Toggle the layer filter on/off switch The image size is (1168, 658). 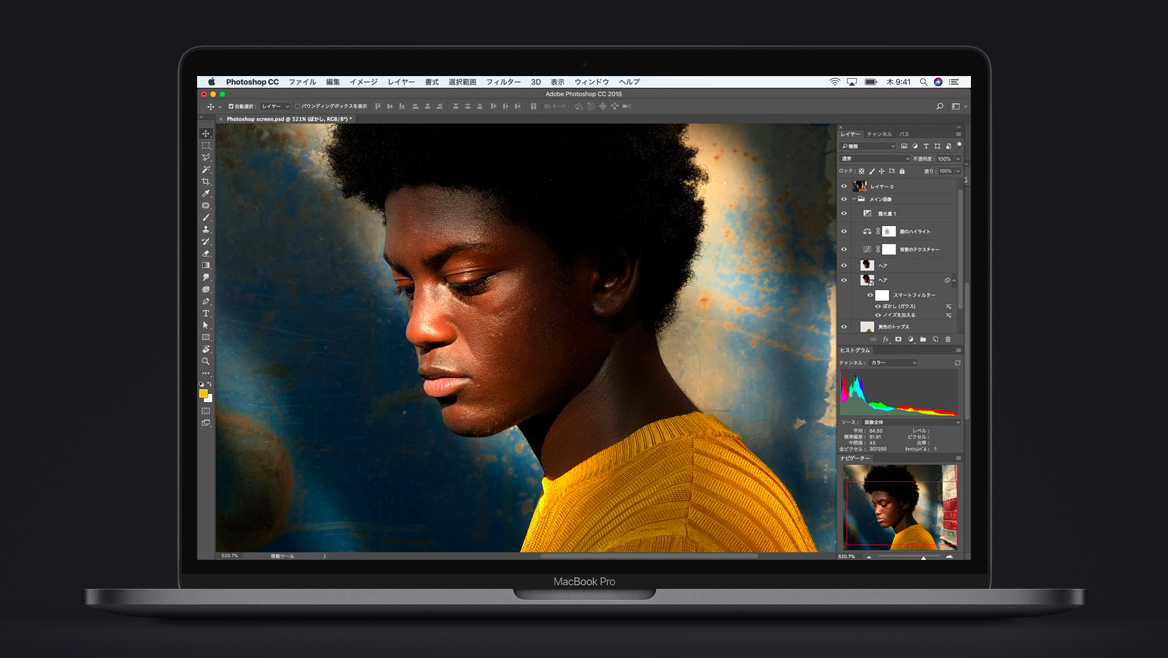tap(959, 145)
